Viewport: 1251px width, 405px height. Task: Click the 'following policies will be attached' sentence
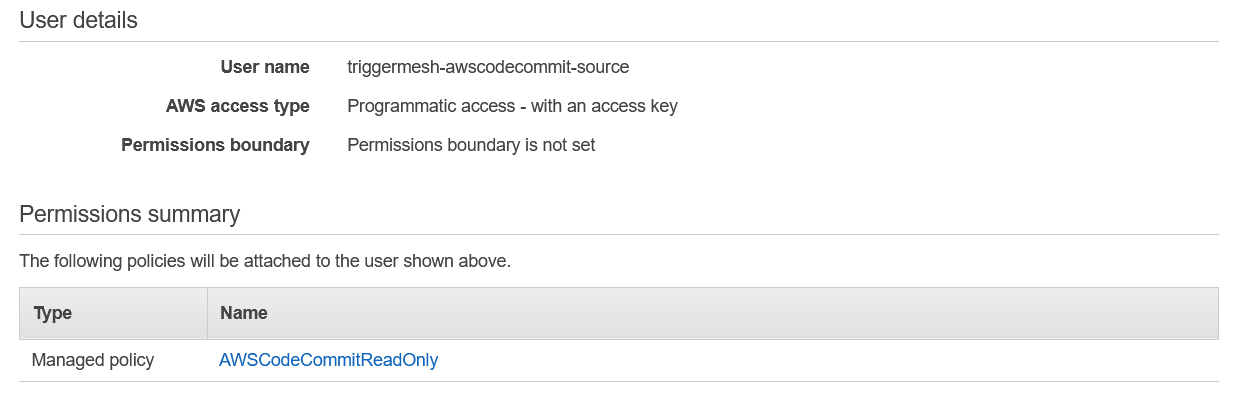click(265, 262)
